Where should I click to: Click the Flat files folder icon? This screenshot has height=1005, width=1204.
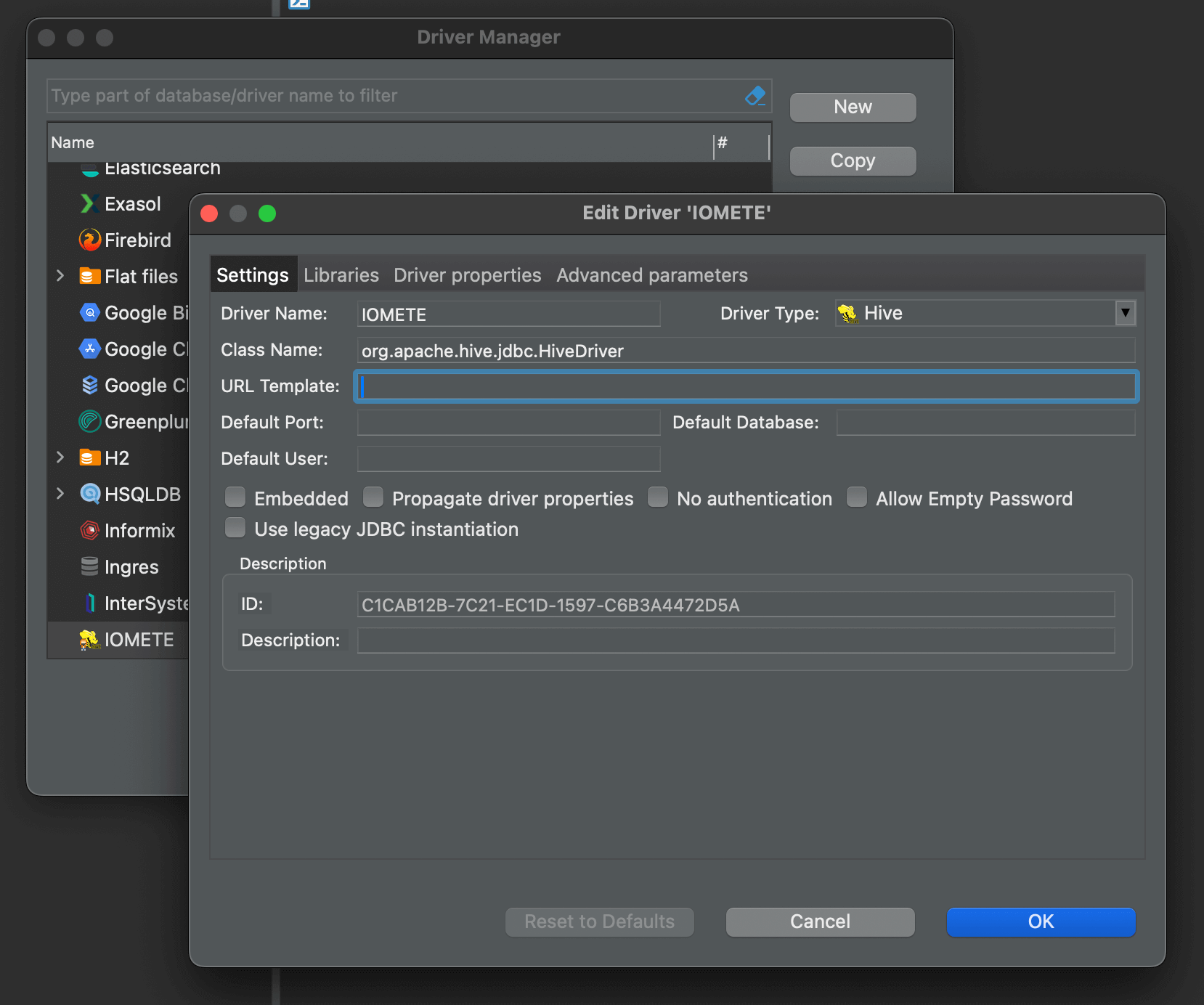point(89,277)
